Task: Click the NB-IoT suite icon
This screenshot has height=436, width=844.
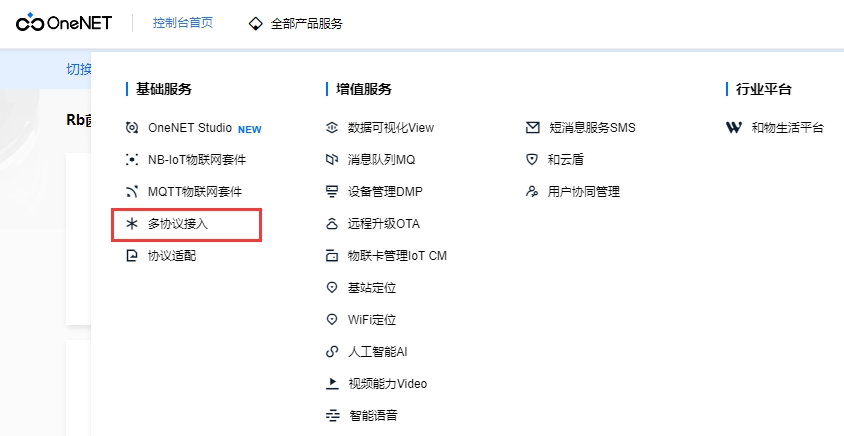Action: (132, 160)
